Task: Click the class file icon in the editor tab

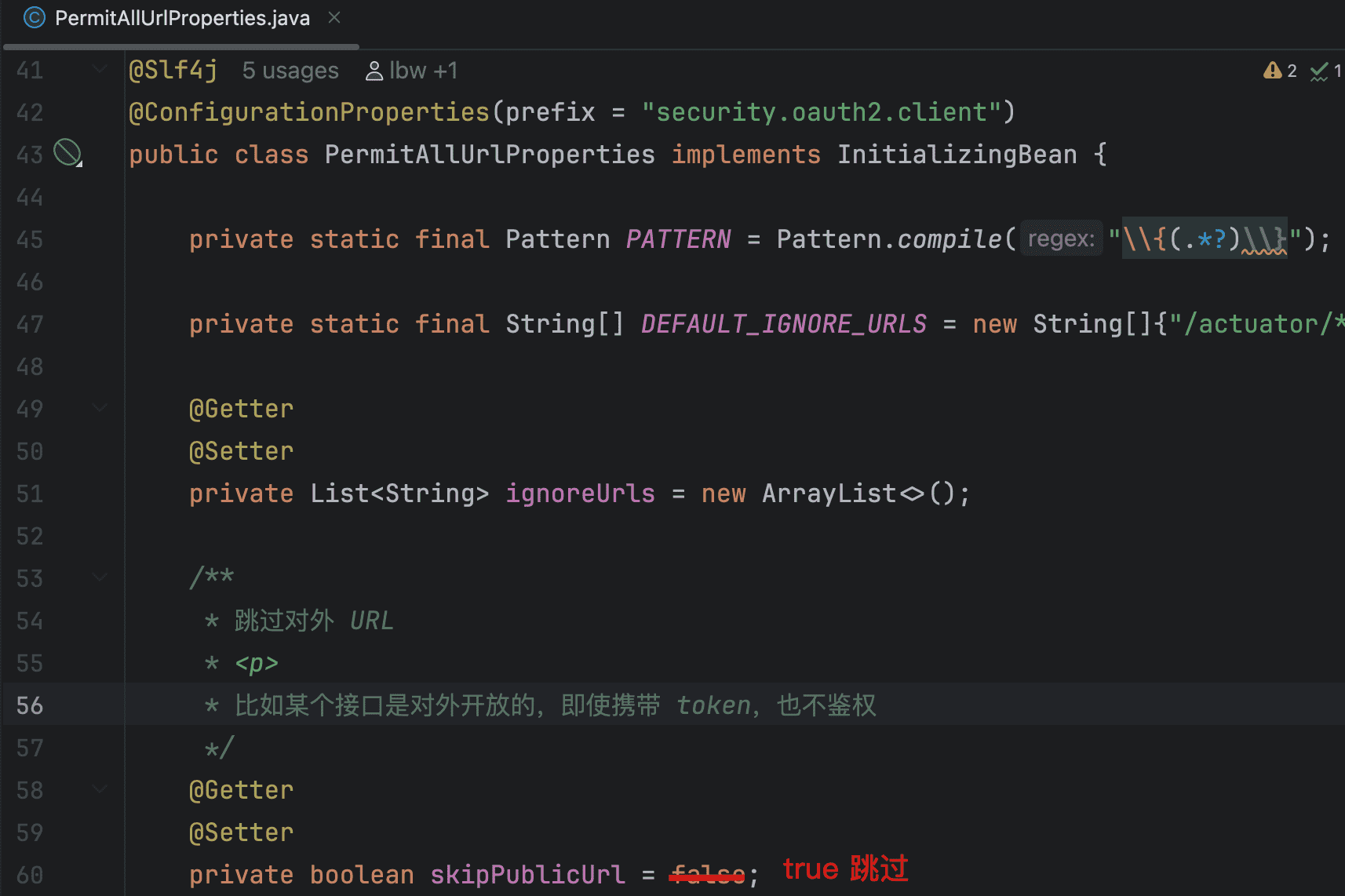Action: (x=35, y=17)
